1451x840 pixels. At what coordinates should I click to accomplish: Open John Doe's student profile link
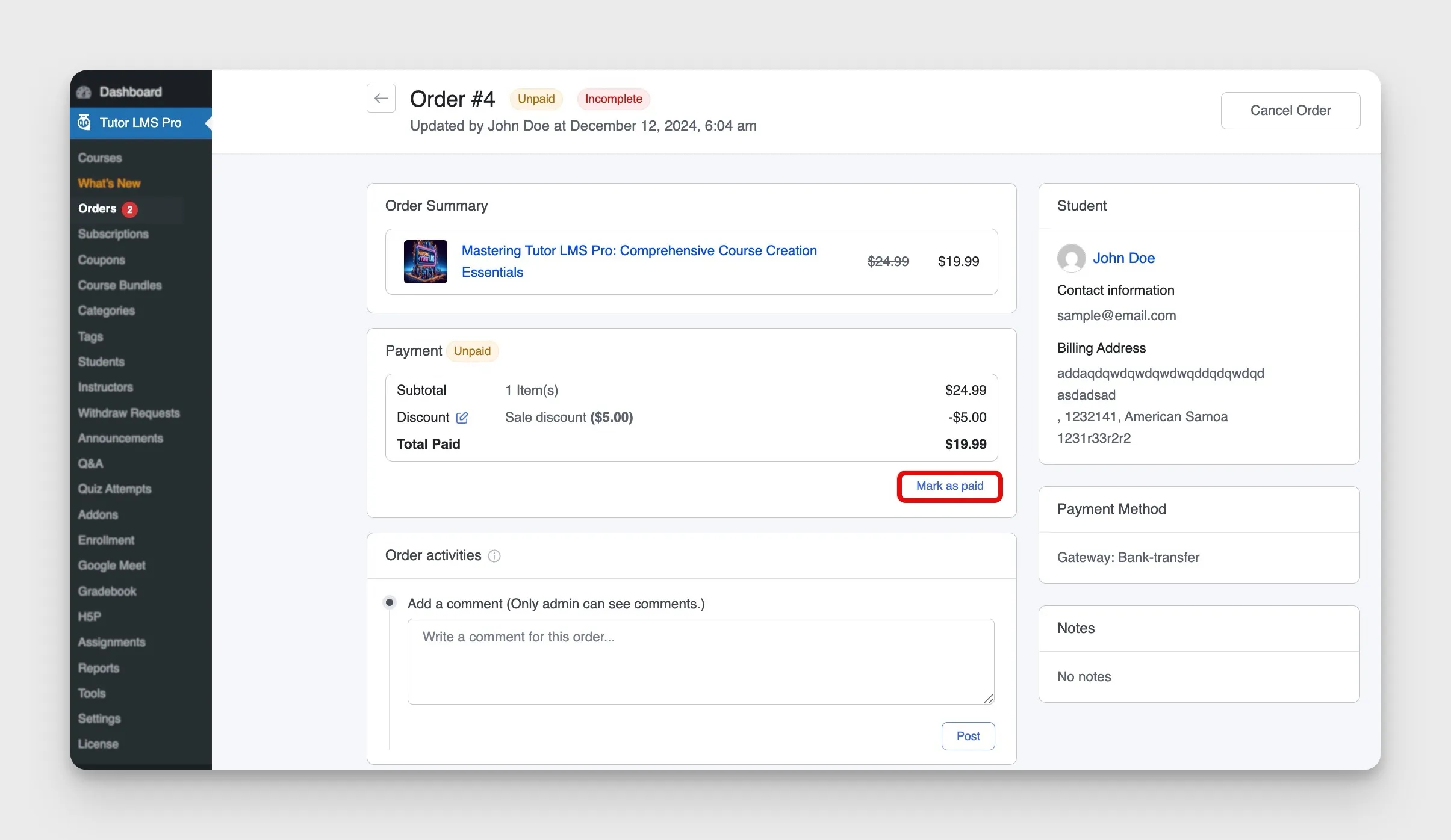tap(1123, 258)
